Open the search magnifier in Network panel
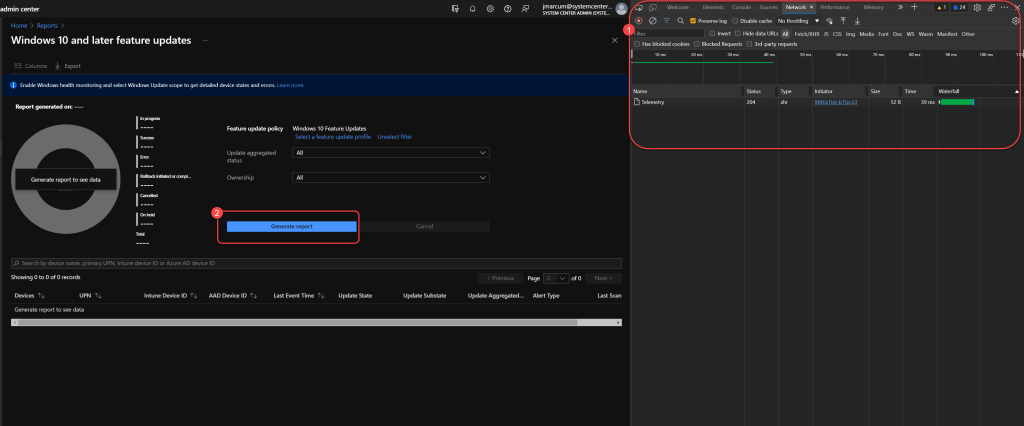 point(680,20)
